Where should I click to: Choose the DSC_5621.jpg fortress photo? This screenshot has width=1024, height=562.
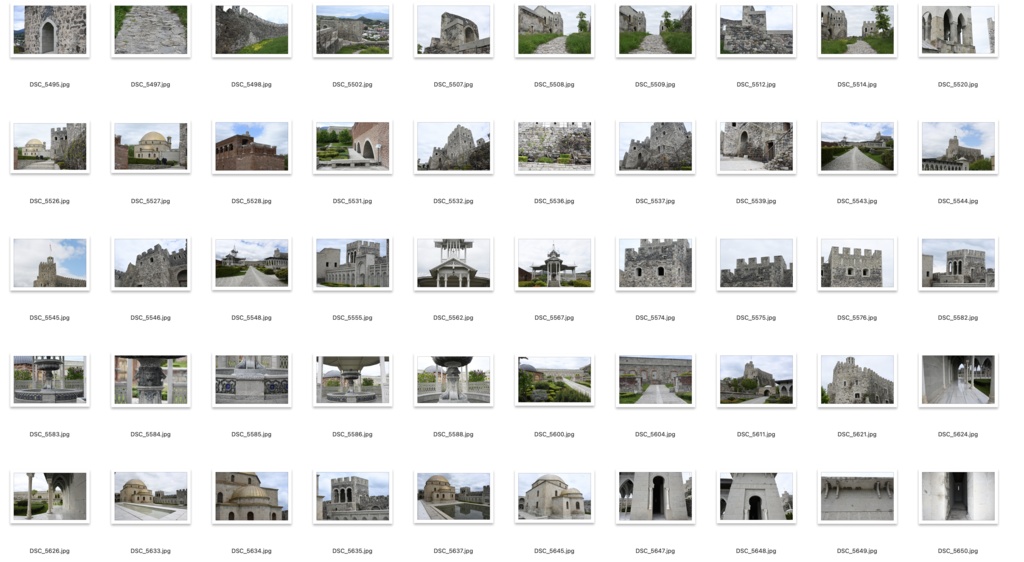point(857,380)
